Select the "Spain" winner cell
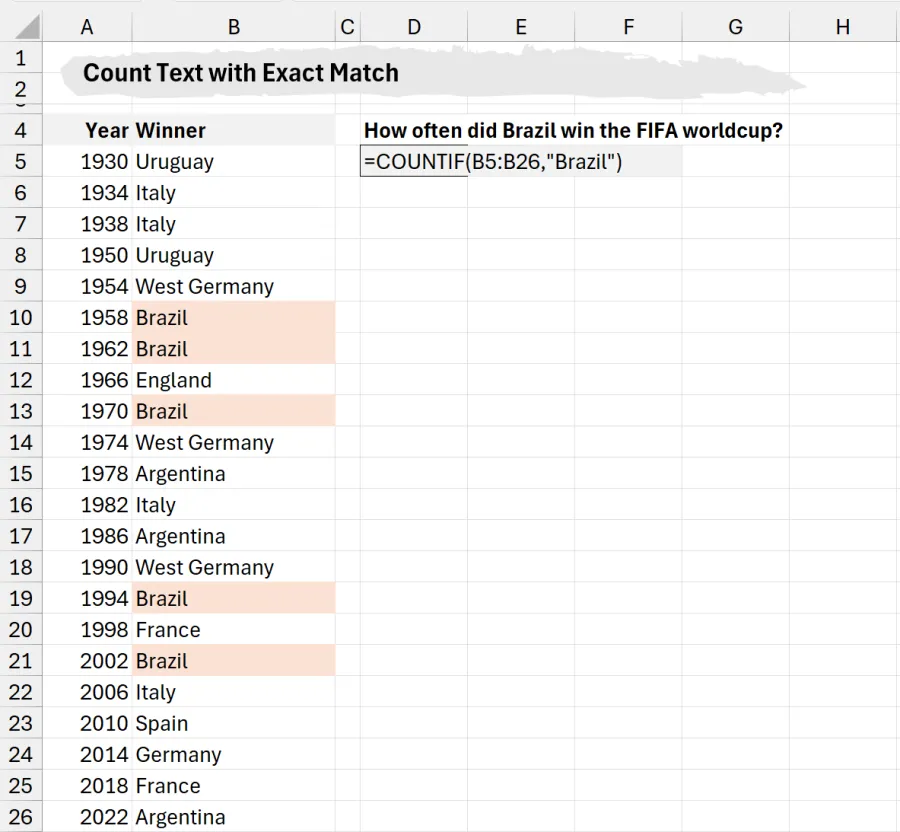 click(x=232, y=723)
